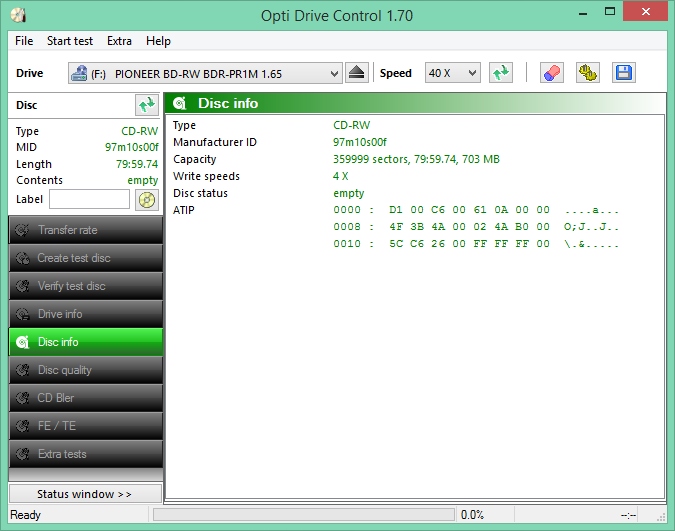675x531 pixels.
Task: Click the Length value 79:59.74 in Disc panel
Action: pos(137,164)
